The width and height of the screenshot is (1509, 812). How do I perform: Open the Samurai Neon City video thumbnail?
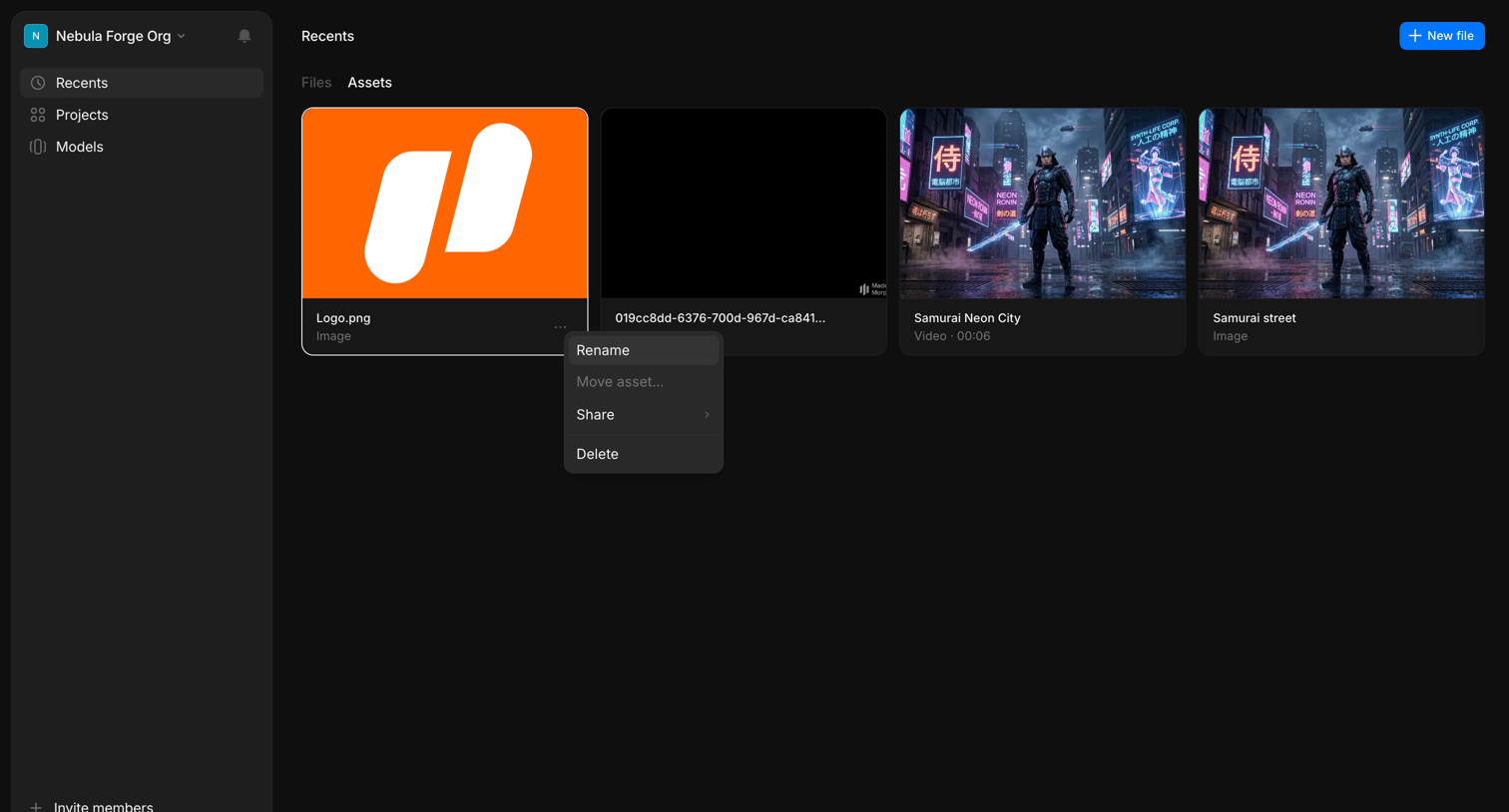click(x=1043, y=203)
